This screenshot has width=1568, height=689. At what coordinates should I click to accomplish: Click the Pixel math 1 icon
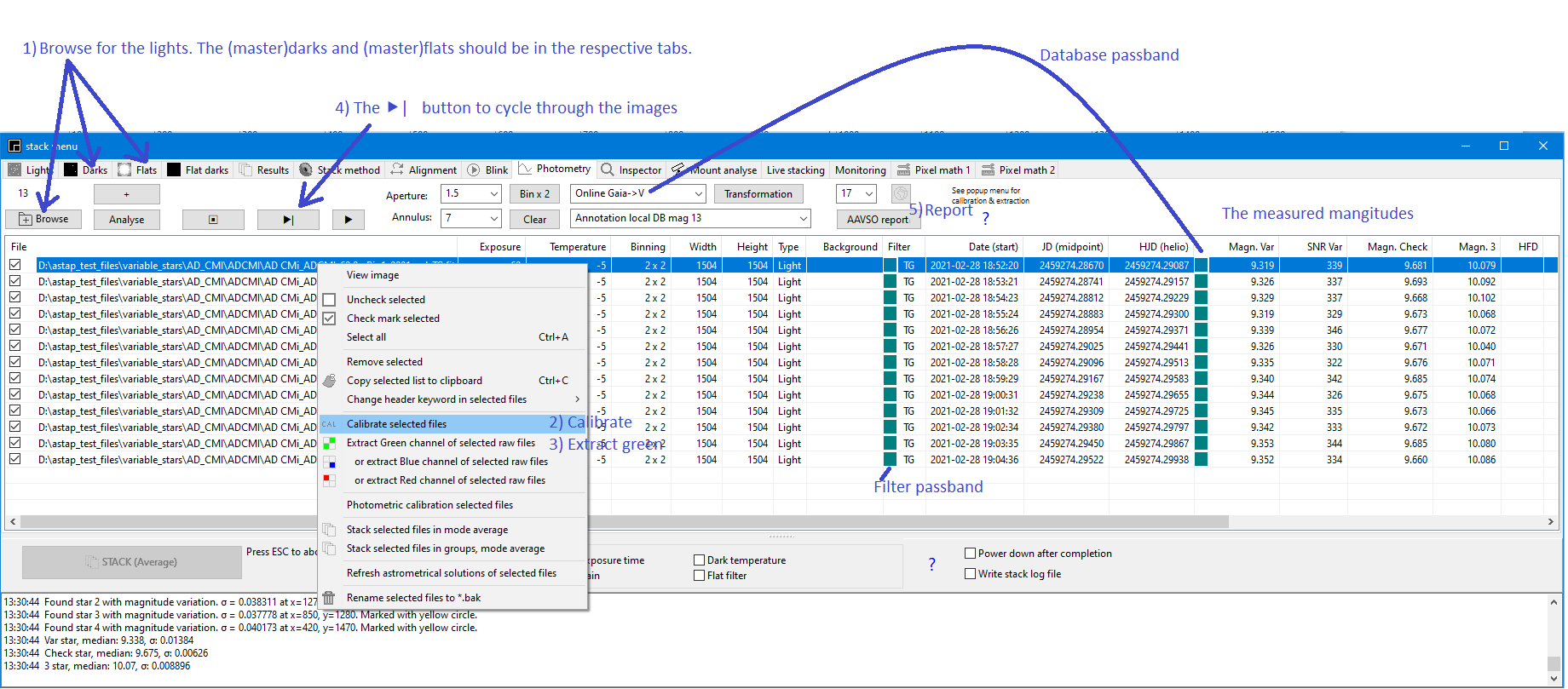click(x=903, y=169)
